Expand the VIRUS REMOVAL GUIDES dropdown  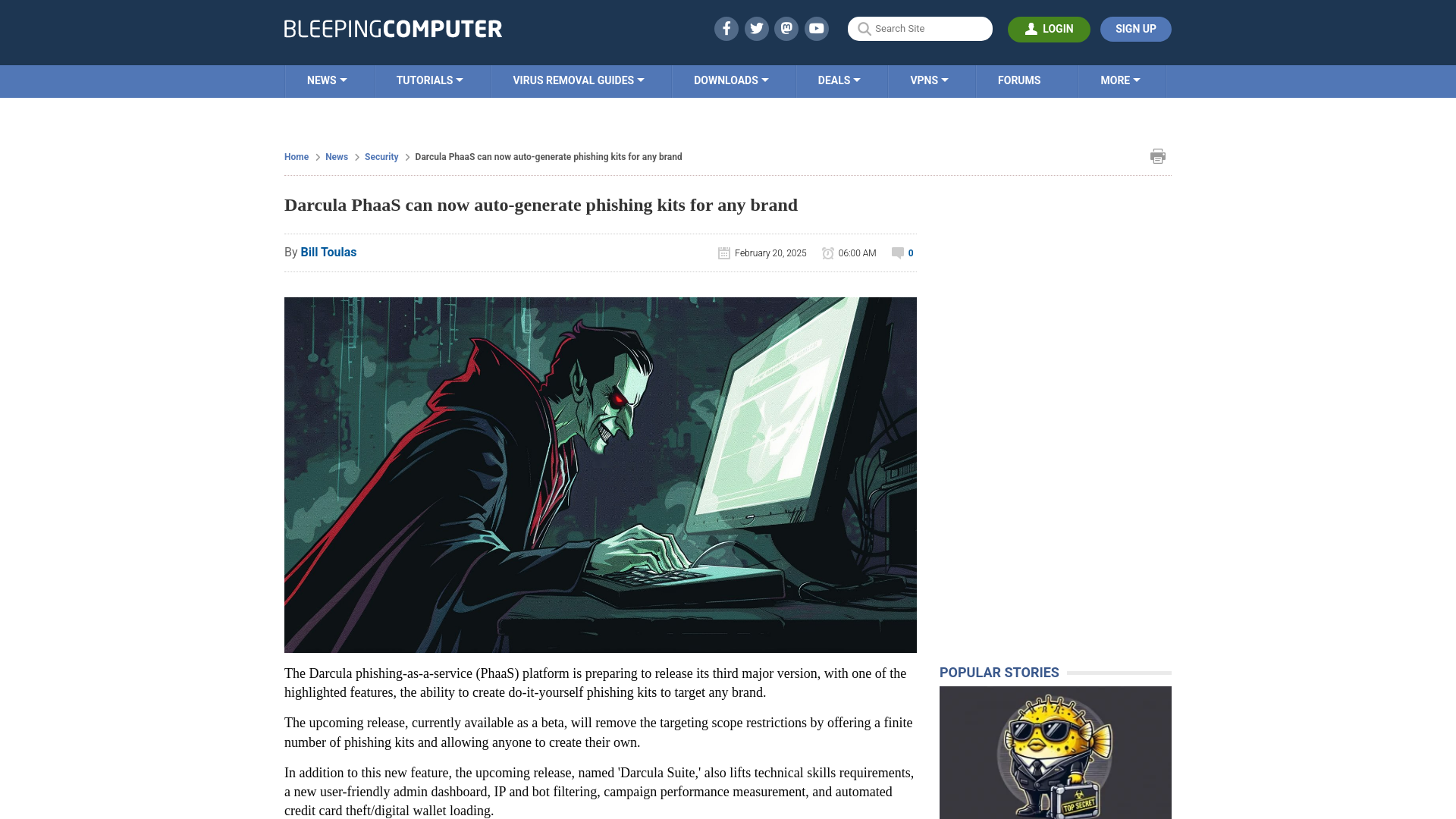tap(578, 80)
